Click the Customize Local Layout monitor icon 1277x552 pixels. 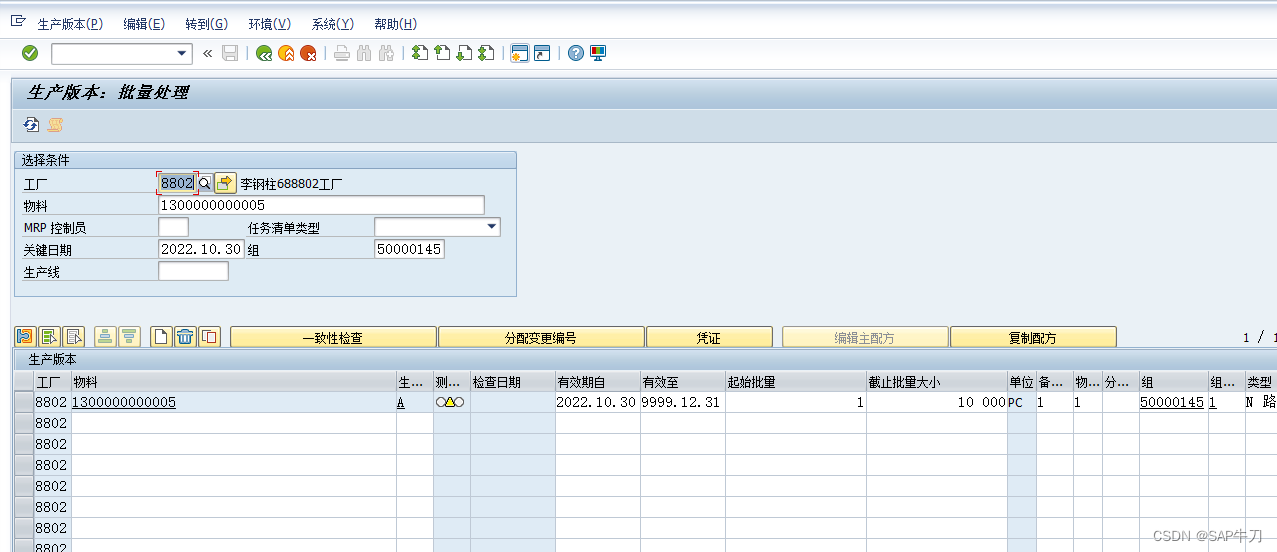pos(598,53)
